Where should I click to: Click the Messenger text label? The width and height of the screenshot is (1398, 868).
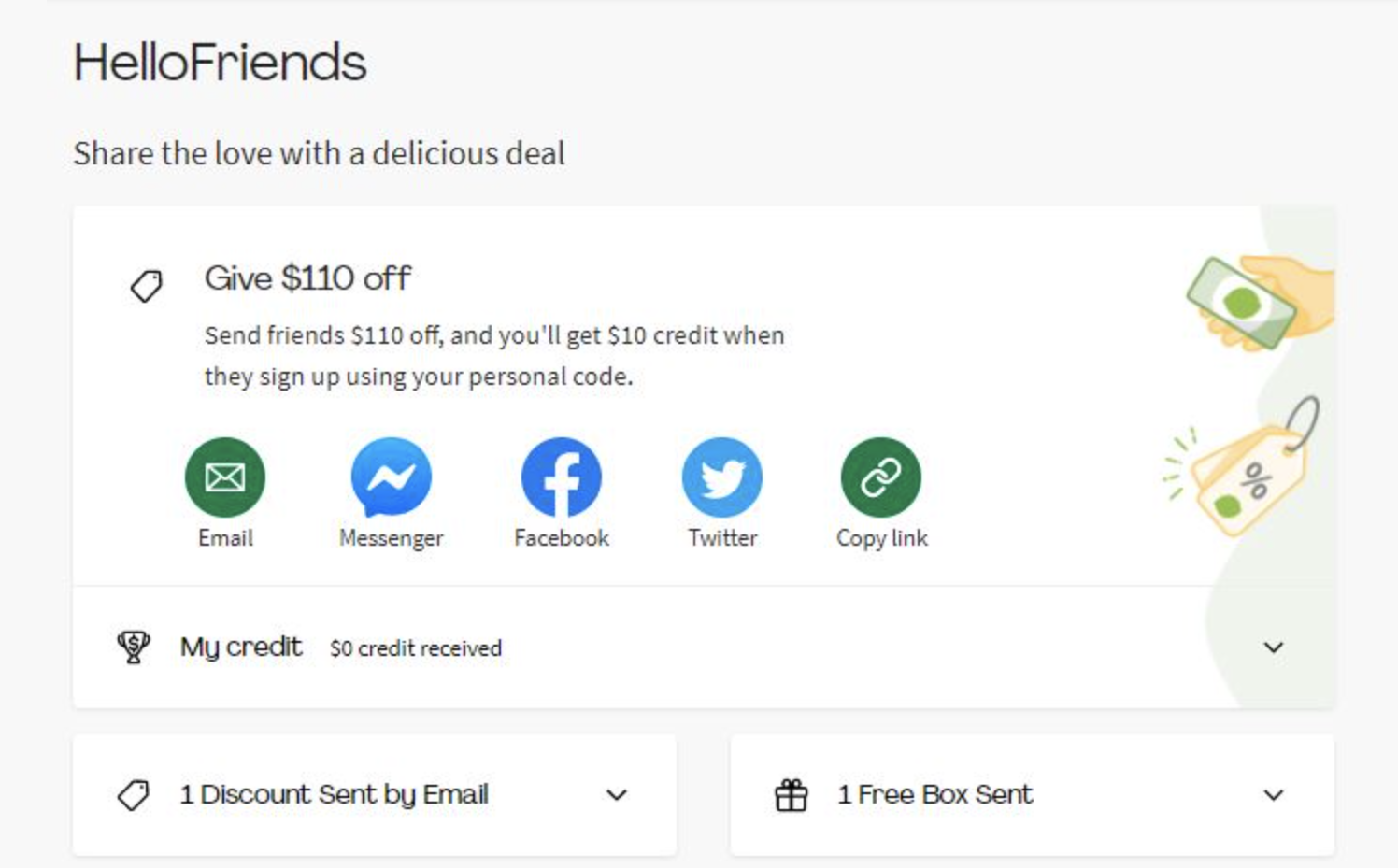tap(391, 538)
